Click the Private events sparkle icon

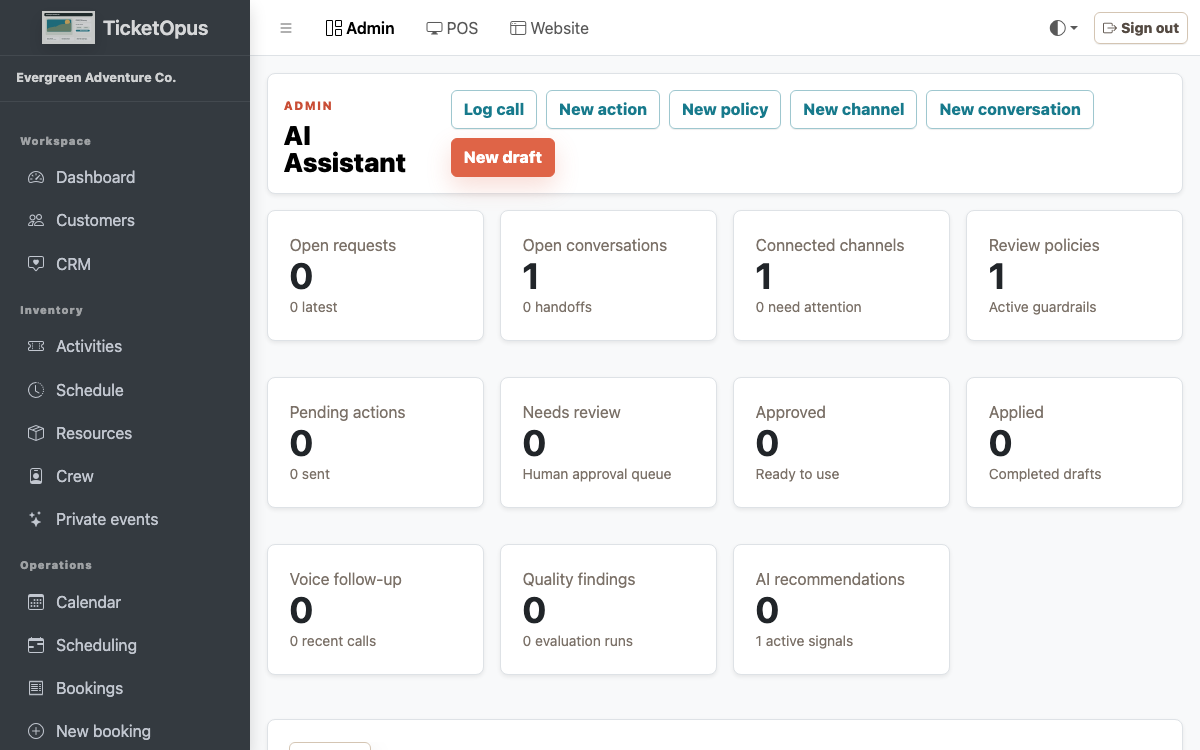coord(36,520)
